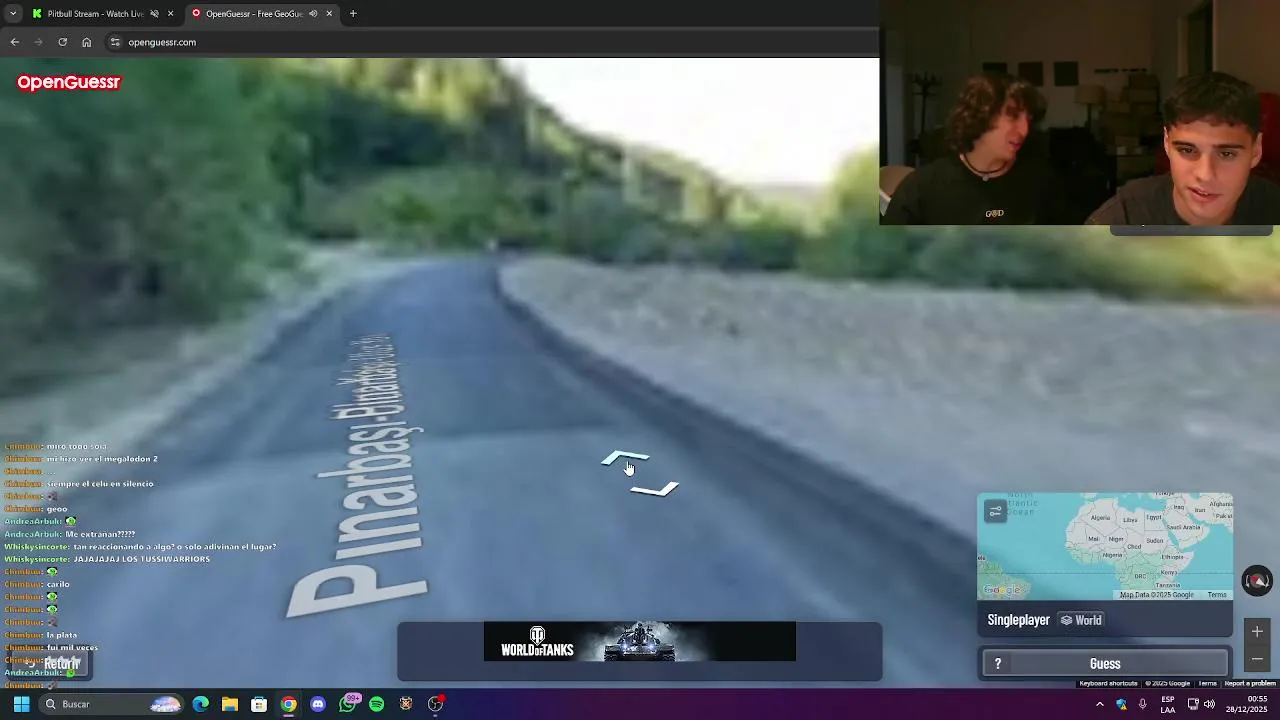Open the map settings slider icon
This screenshot has width=1280, height=720.
click(x=995, y=512)
